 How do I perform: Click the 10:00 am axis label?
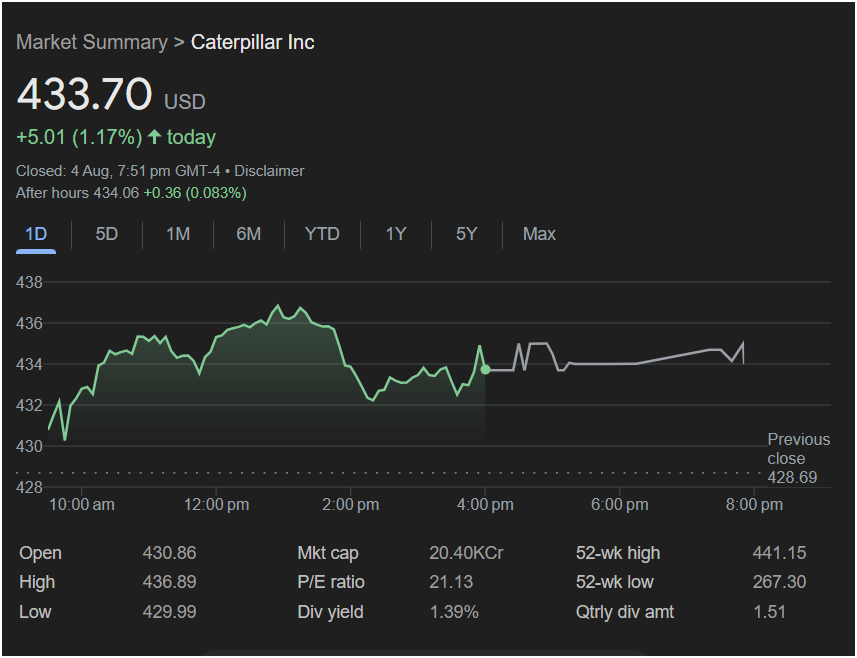click(x=82, y=504)
